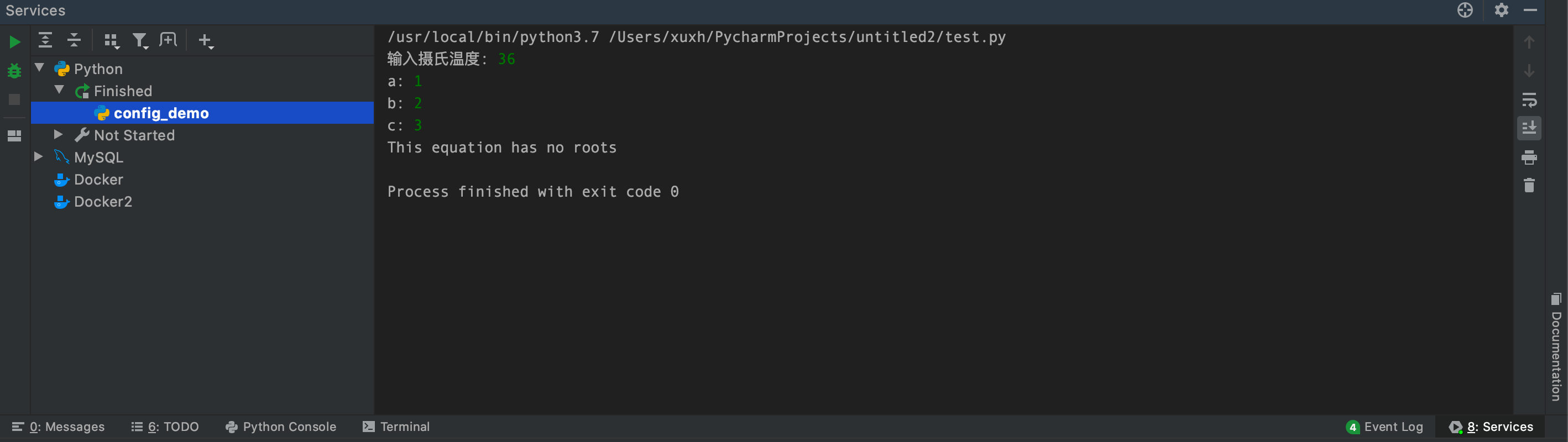Click the Open in New Tab icon
1568x442 pixels.
point(168,40)
